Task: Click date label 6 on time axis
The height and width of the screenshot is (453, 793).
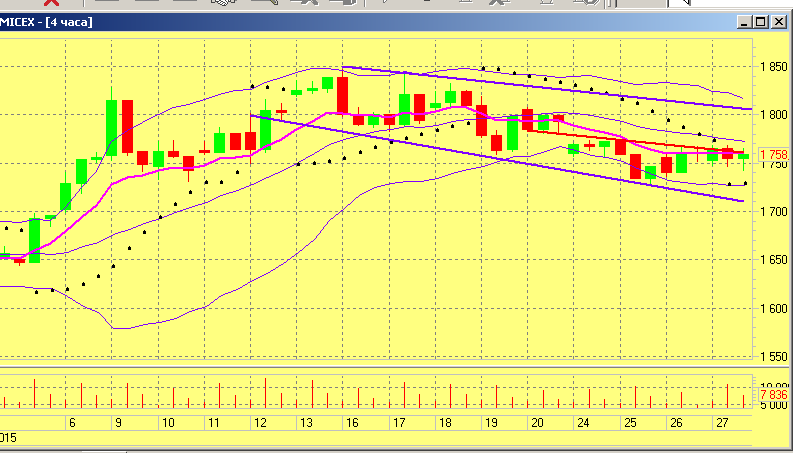Action: 72,423
